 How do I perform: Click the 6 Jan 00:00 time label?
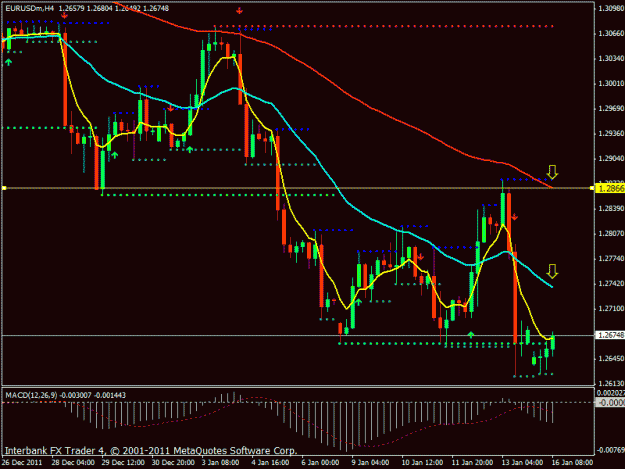click(320, 462)
